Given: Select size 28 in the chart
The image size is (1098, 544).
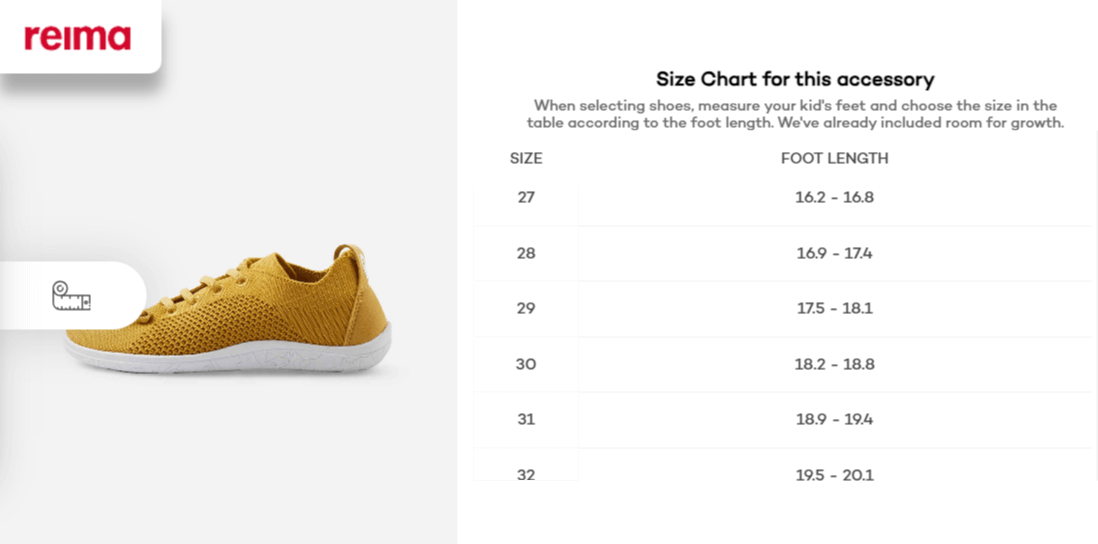Looking at the screenshot, I should click(x=526, y=253).
